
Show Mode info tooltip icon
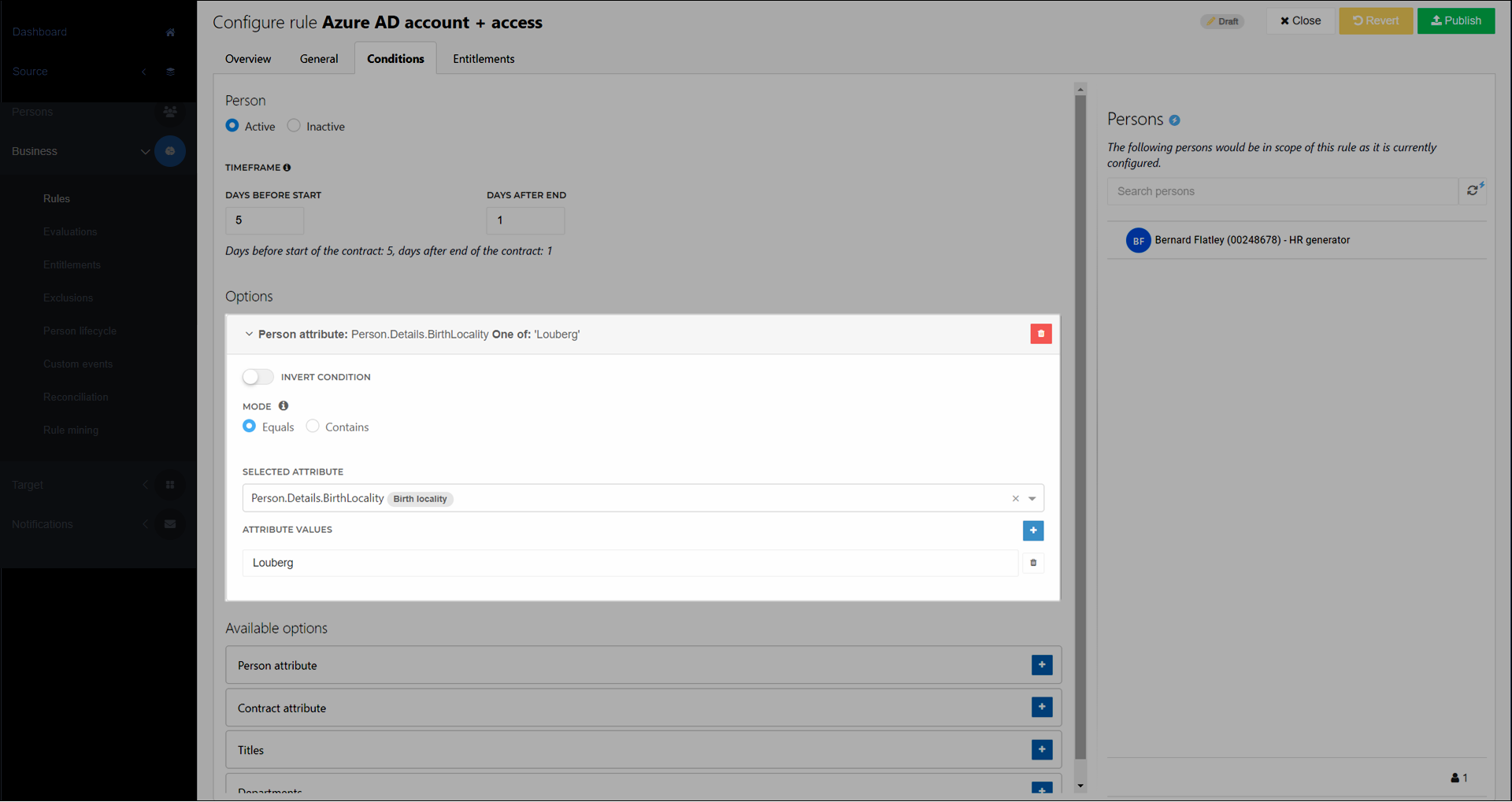[283, 406]
